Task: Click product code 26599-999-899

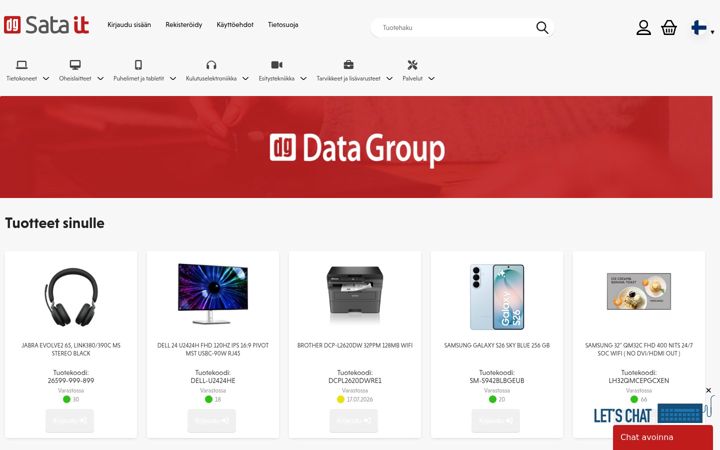Action: pyautogui.click(x=71, y=381)
